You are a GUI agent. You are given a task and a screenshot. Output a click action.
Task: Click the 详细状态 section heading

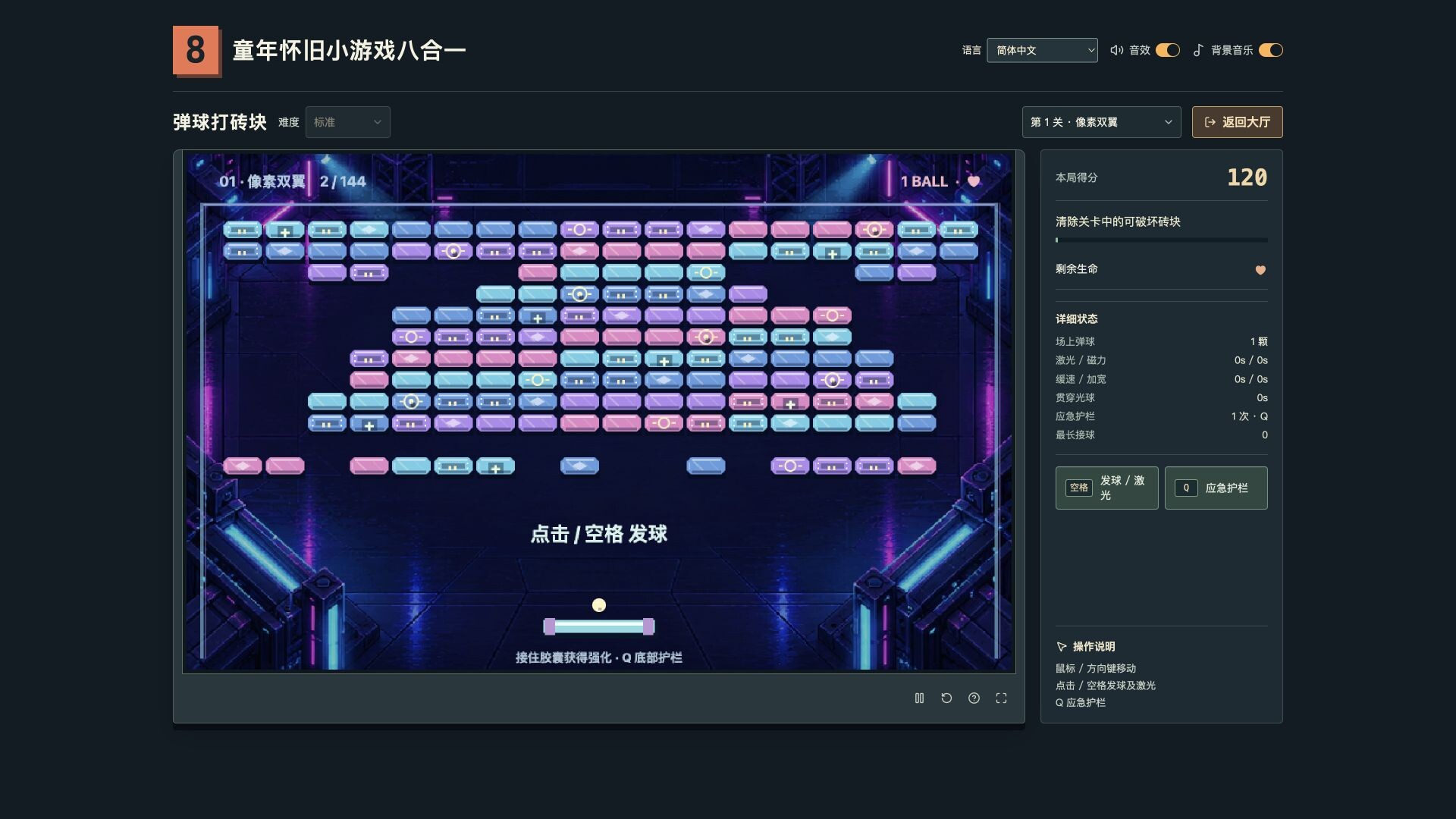click(x=1077, y=319)
